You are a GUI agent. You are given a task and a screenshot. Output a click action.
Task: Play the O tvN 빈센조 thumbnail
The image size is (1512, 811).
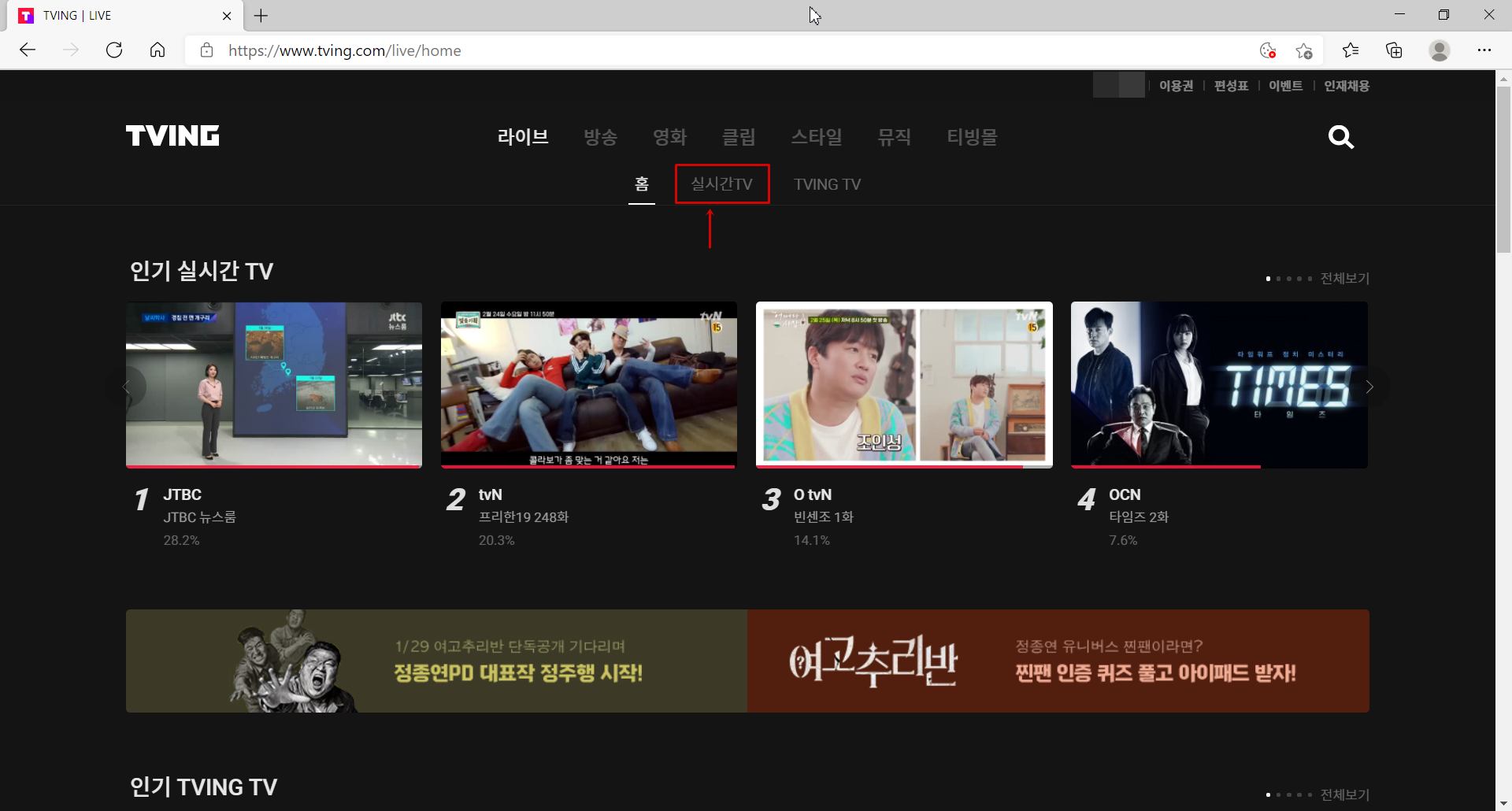[904, 385]
